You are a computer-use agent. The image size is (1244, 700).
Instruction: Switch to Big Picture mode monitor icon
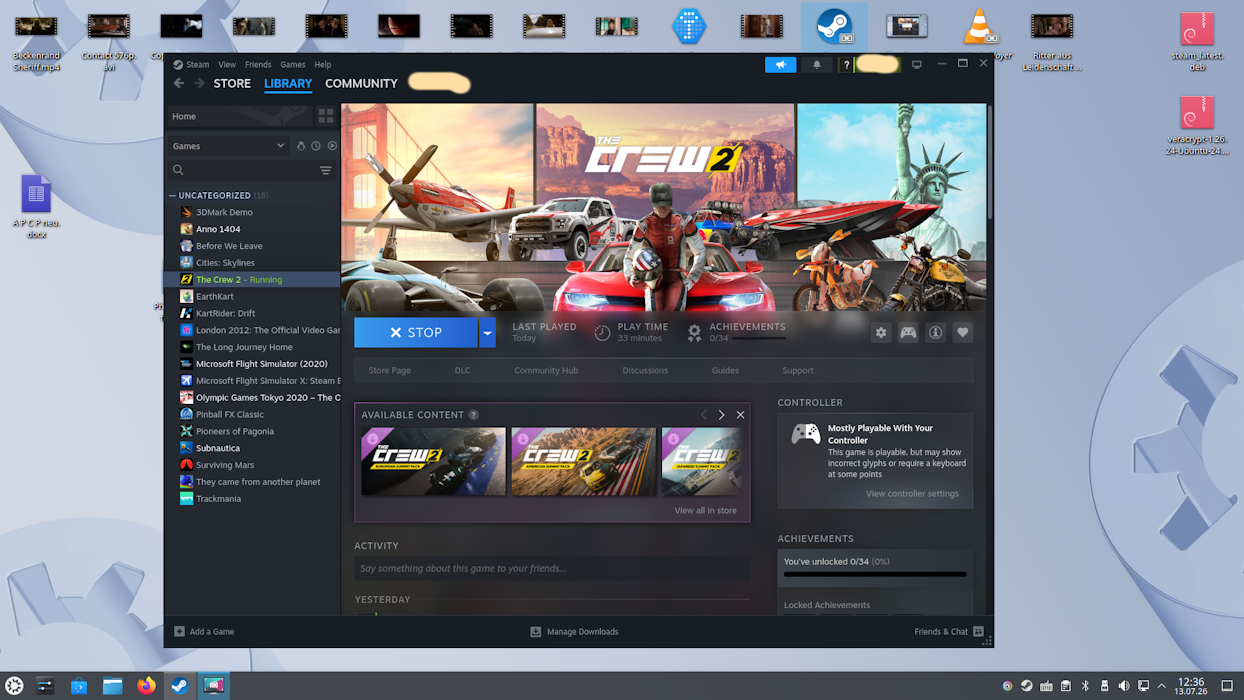916,64
